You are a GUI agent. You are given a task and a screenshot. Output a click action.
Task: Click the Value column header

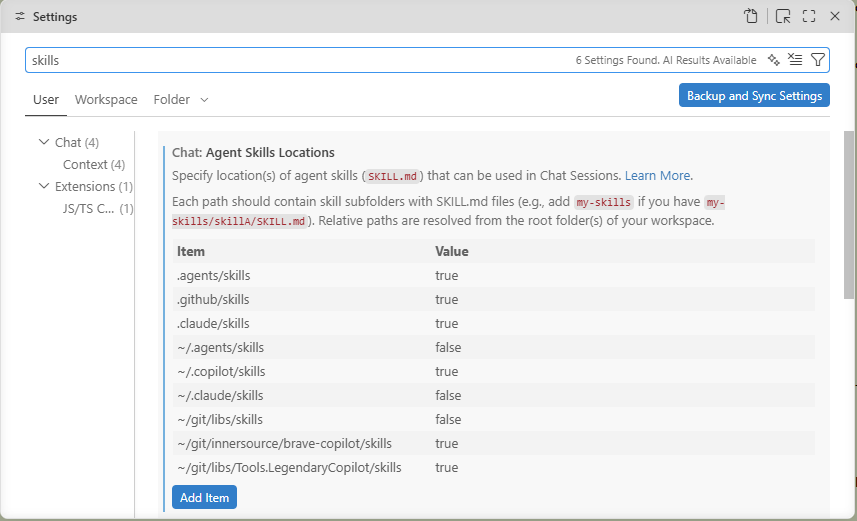(x=451, y=251)
